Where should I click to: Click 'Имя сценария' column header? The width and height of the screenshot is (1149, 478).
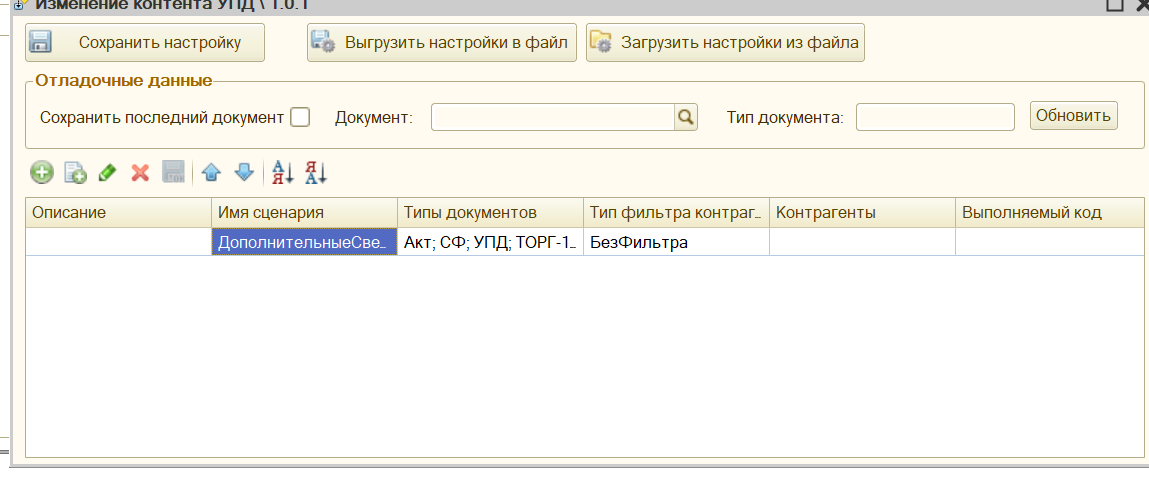point(304,212)
